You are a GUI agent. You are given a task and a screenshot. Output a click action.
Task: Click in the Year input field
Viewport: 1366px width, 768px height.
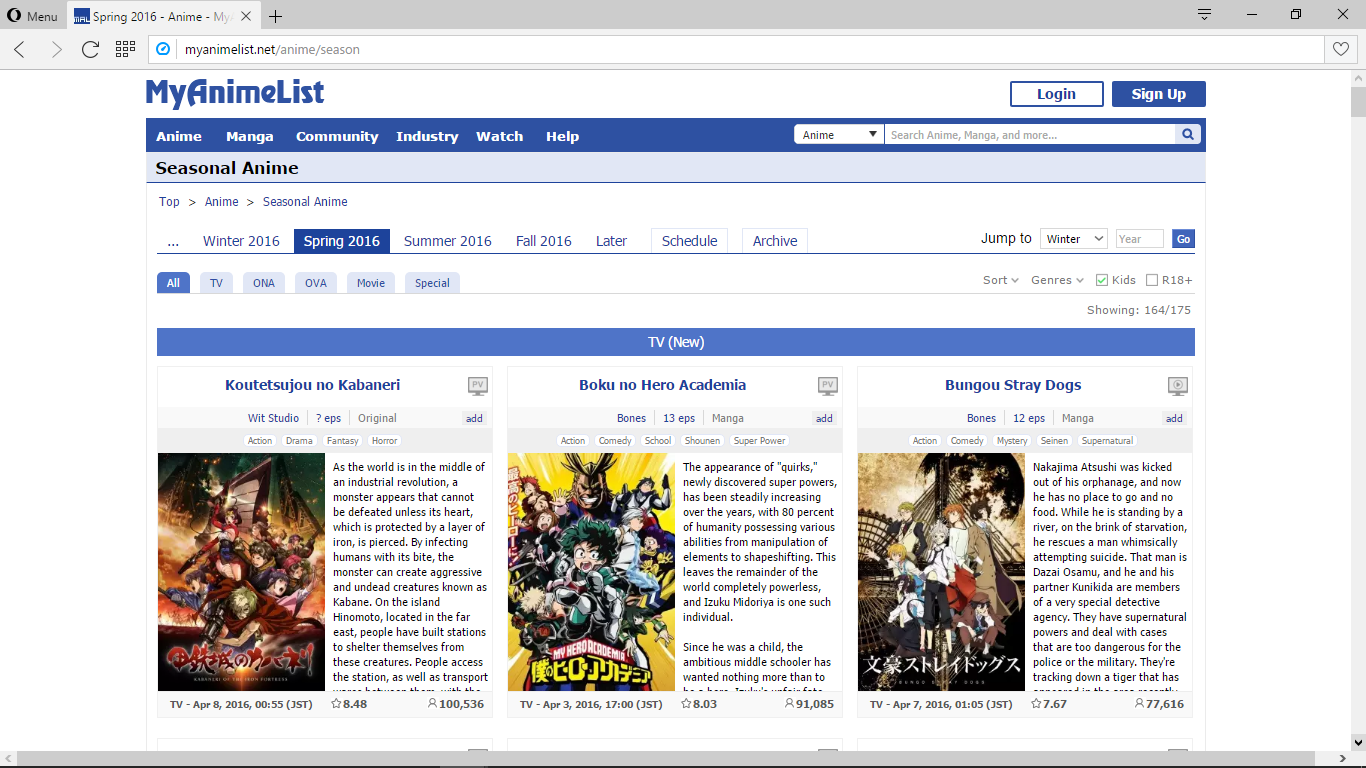(x=1140, y=239)
